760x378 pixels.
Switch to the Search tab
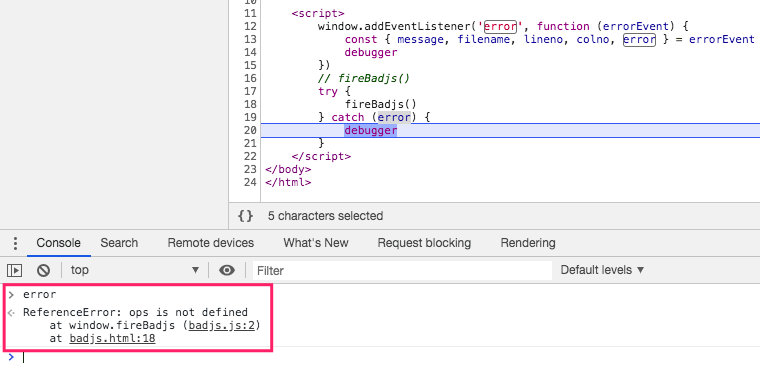point(119,243)
